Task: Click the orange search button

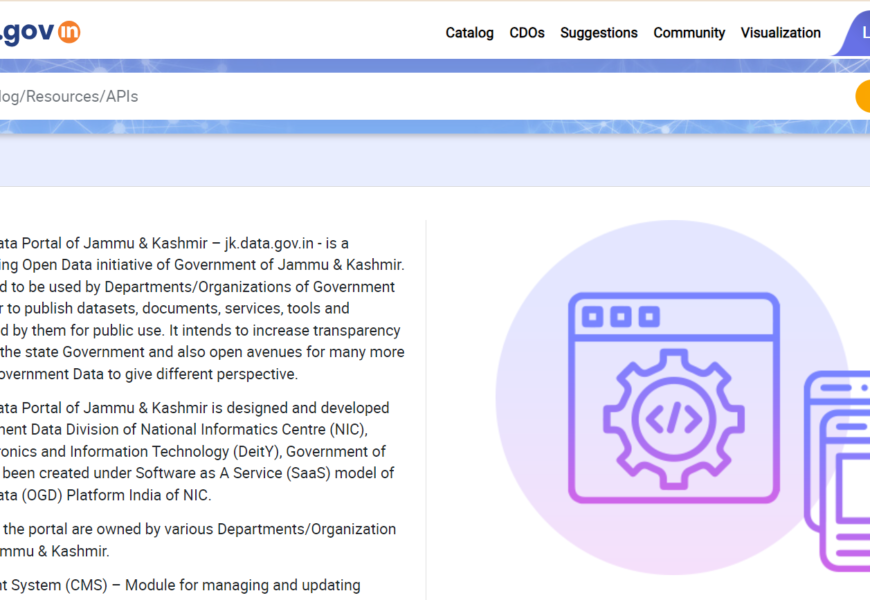Action: click(x=862, y=96)
